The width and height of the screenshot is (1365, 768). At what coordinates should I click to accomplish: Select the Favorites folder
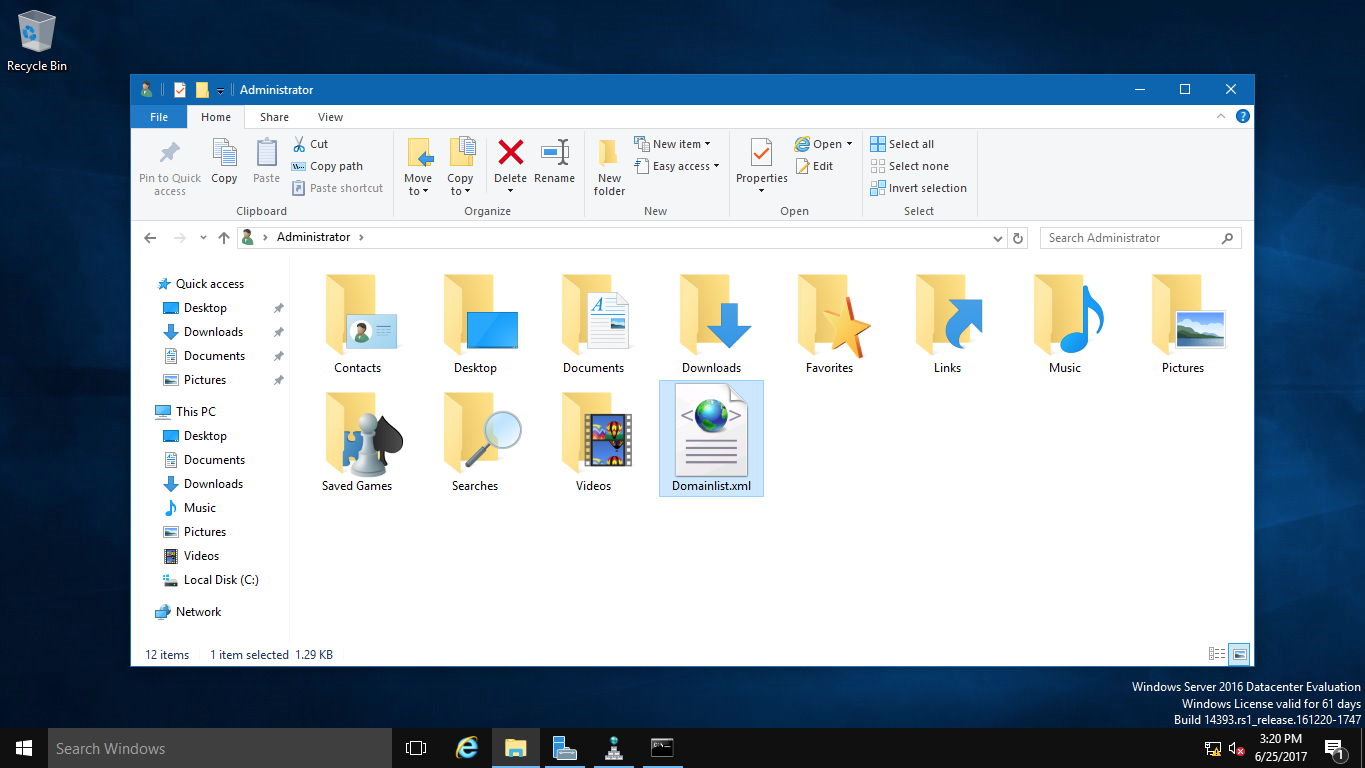tap(830, 324)
